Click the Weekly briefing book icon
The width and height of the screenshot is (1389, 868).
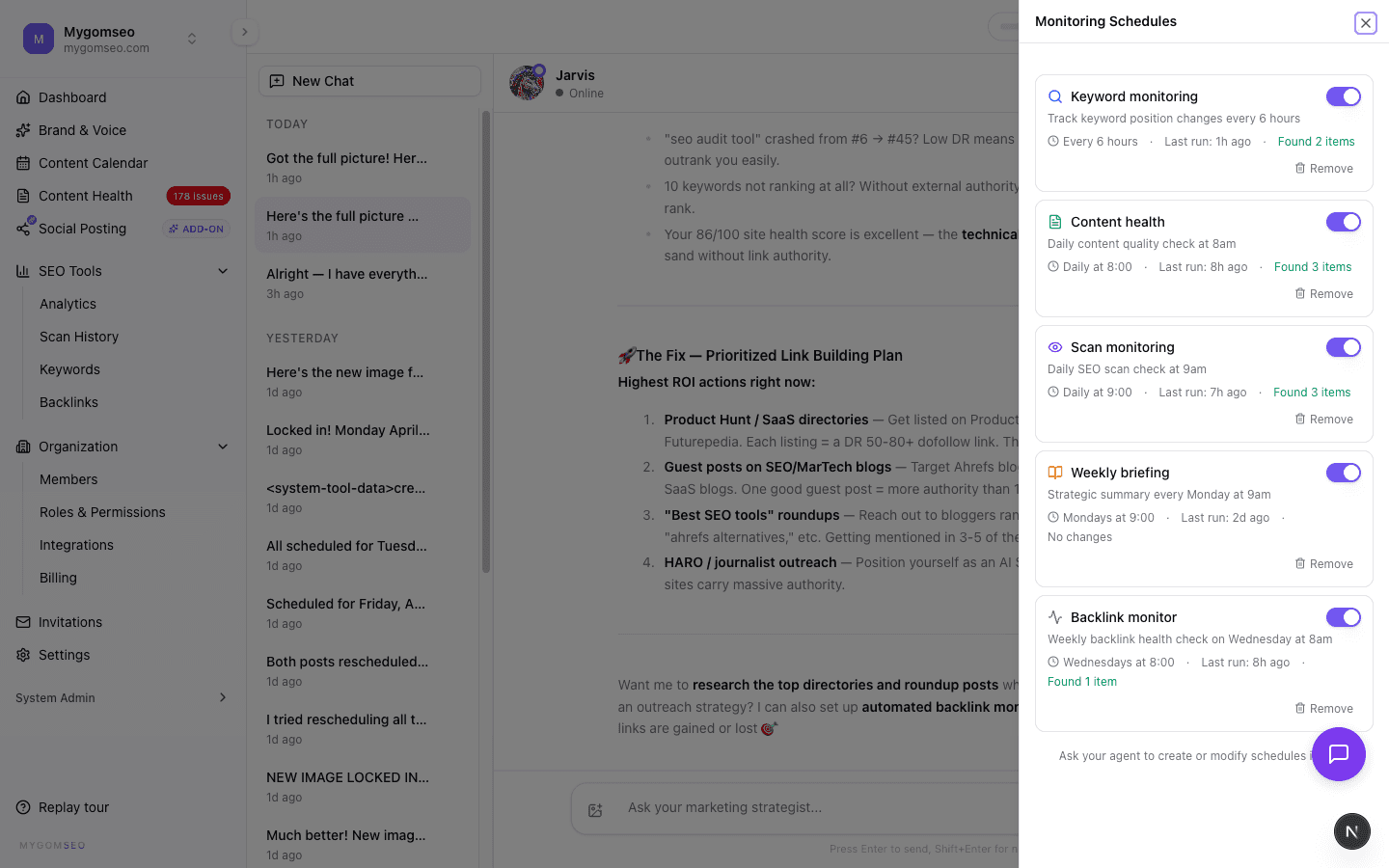(1053, 473)
